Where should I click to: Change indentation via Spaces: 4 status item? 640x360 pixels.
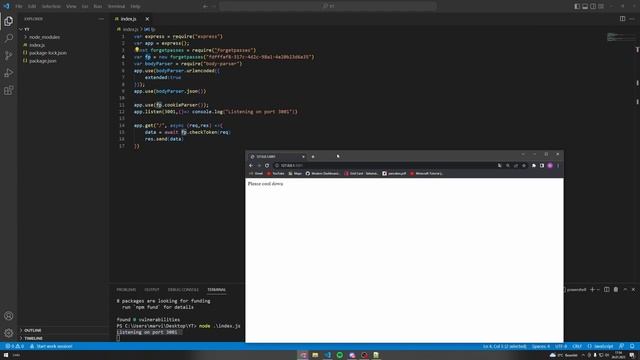pos(541,346)
